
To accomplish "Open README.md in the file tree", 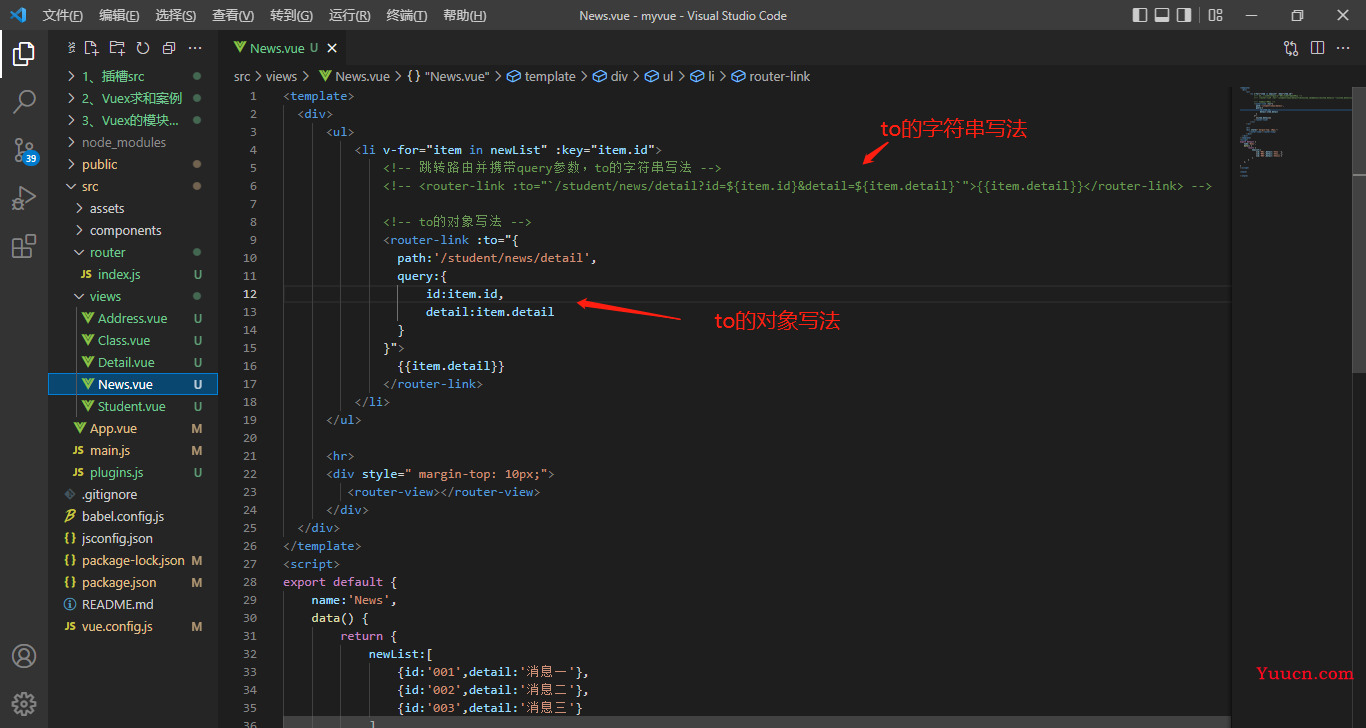I will [x=132, y=604].
